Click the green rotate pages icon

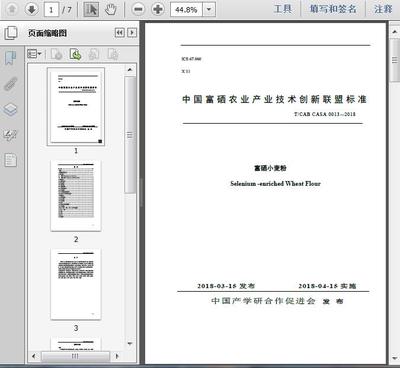[x=75, y=54]
